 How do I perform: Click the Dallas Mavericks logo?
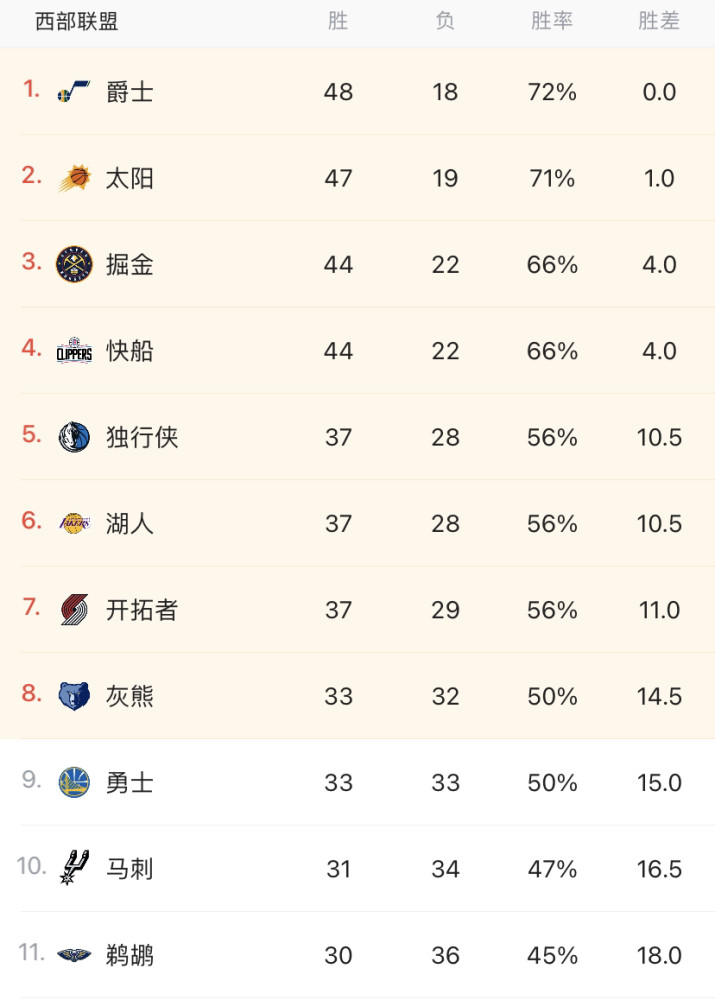(74, 437)
